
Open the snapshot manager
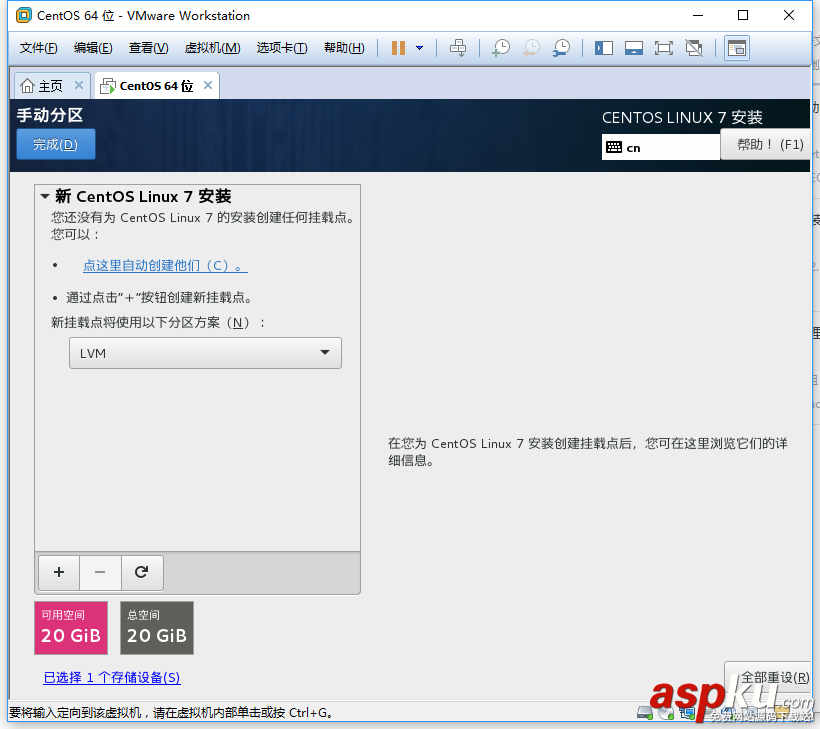(x=562, y=48)
